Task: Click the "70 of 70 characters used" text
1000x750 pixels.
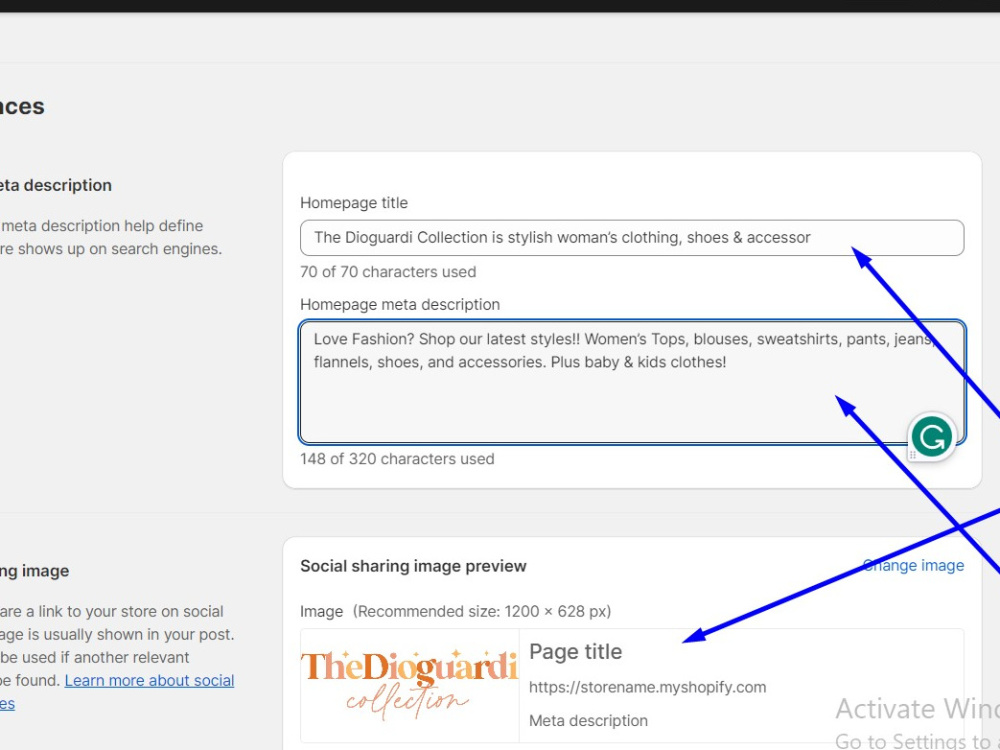Action: coord(388,272)
